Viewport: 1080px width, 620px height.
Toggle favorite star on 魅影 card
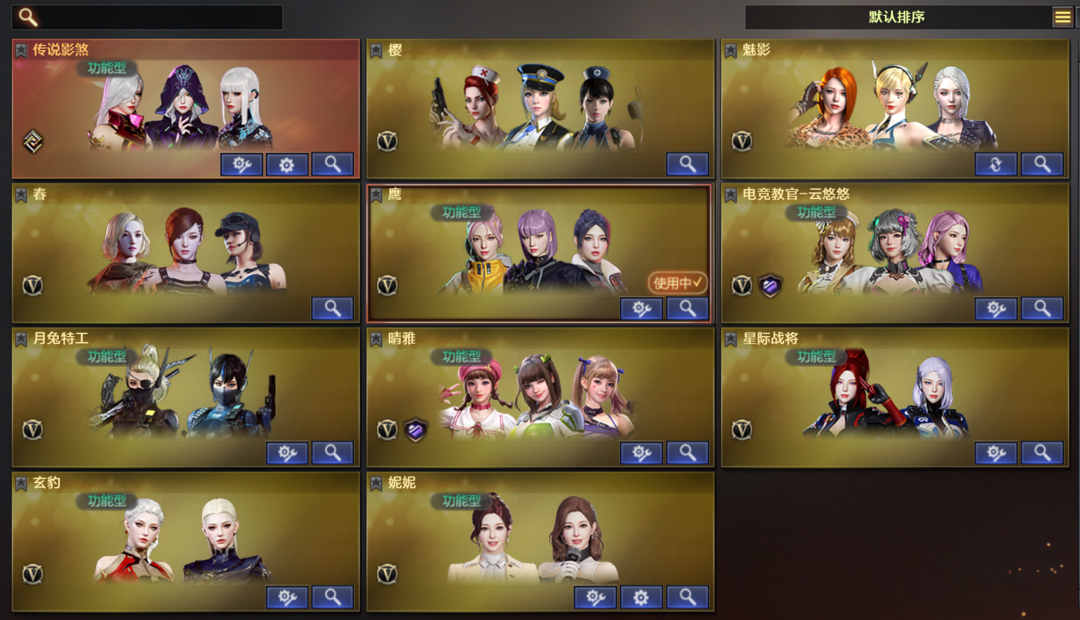point(731,50)
